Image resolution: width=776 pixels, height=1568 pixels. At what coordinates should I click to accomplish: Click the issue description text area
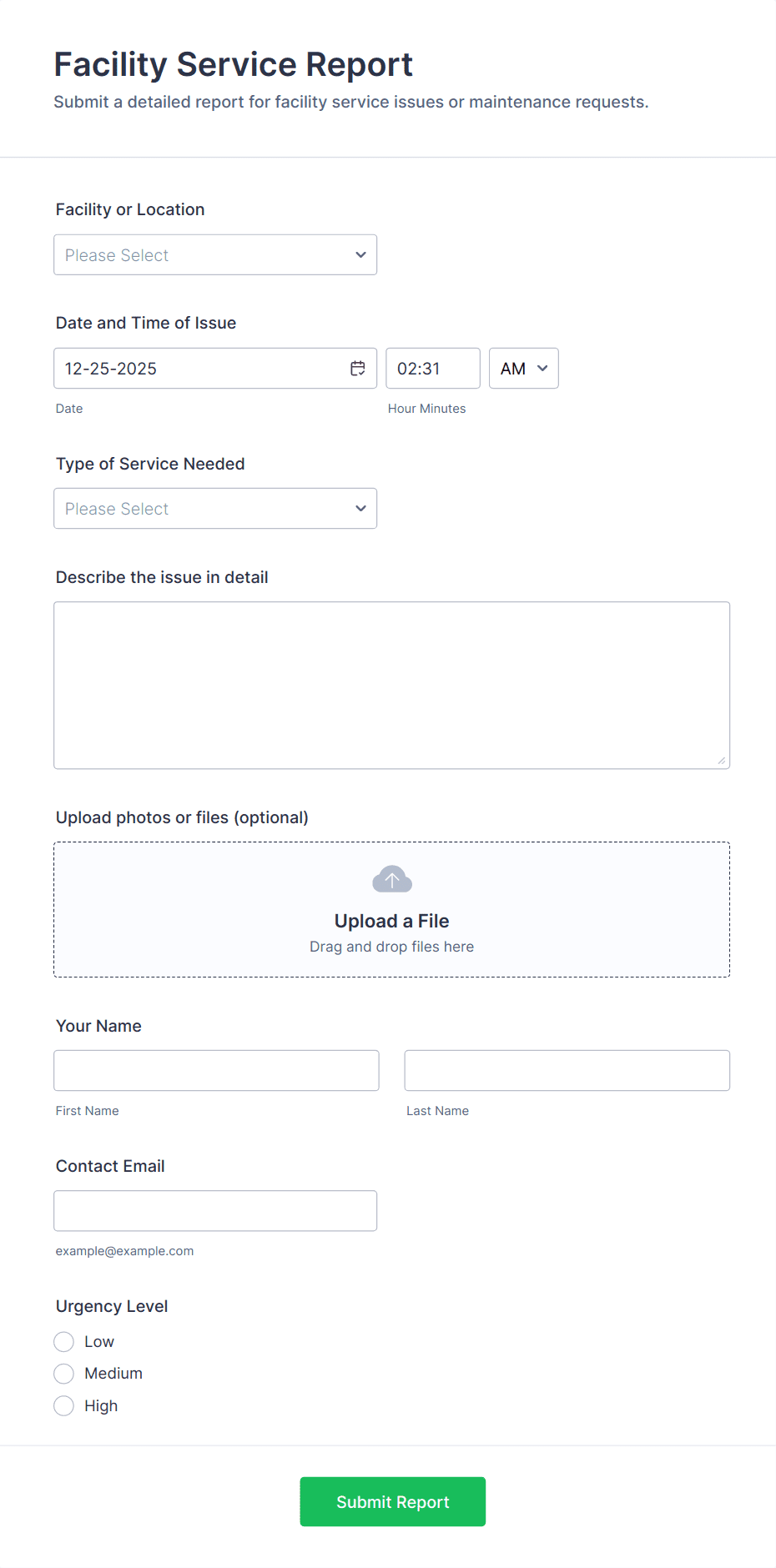point(391,684)
